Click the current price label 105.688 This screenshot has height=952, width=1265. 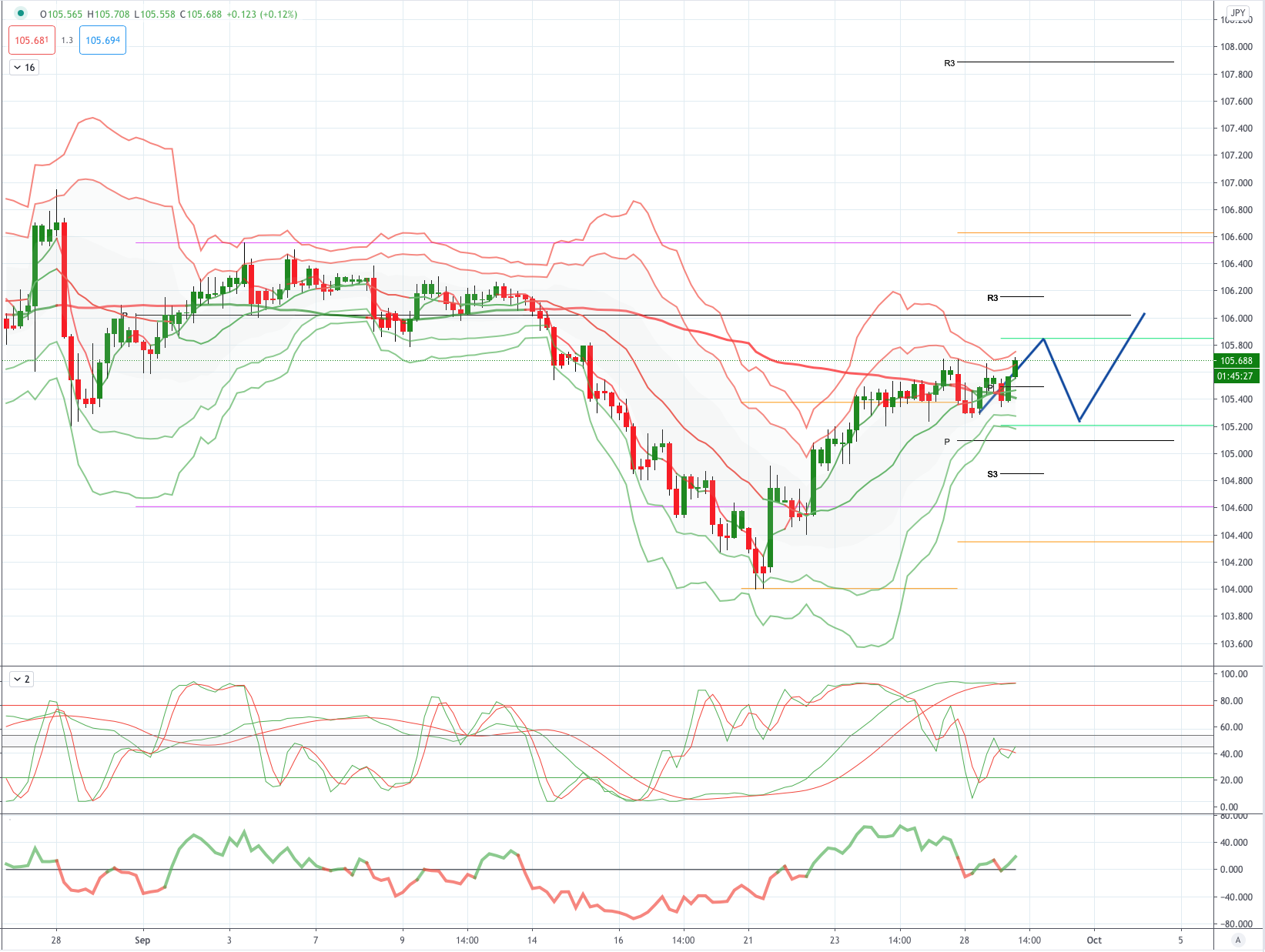coord(1237,361)
